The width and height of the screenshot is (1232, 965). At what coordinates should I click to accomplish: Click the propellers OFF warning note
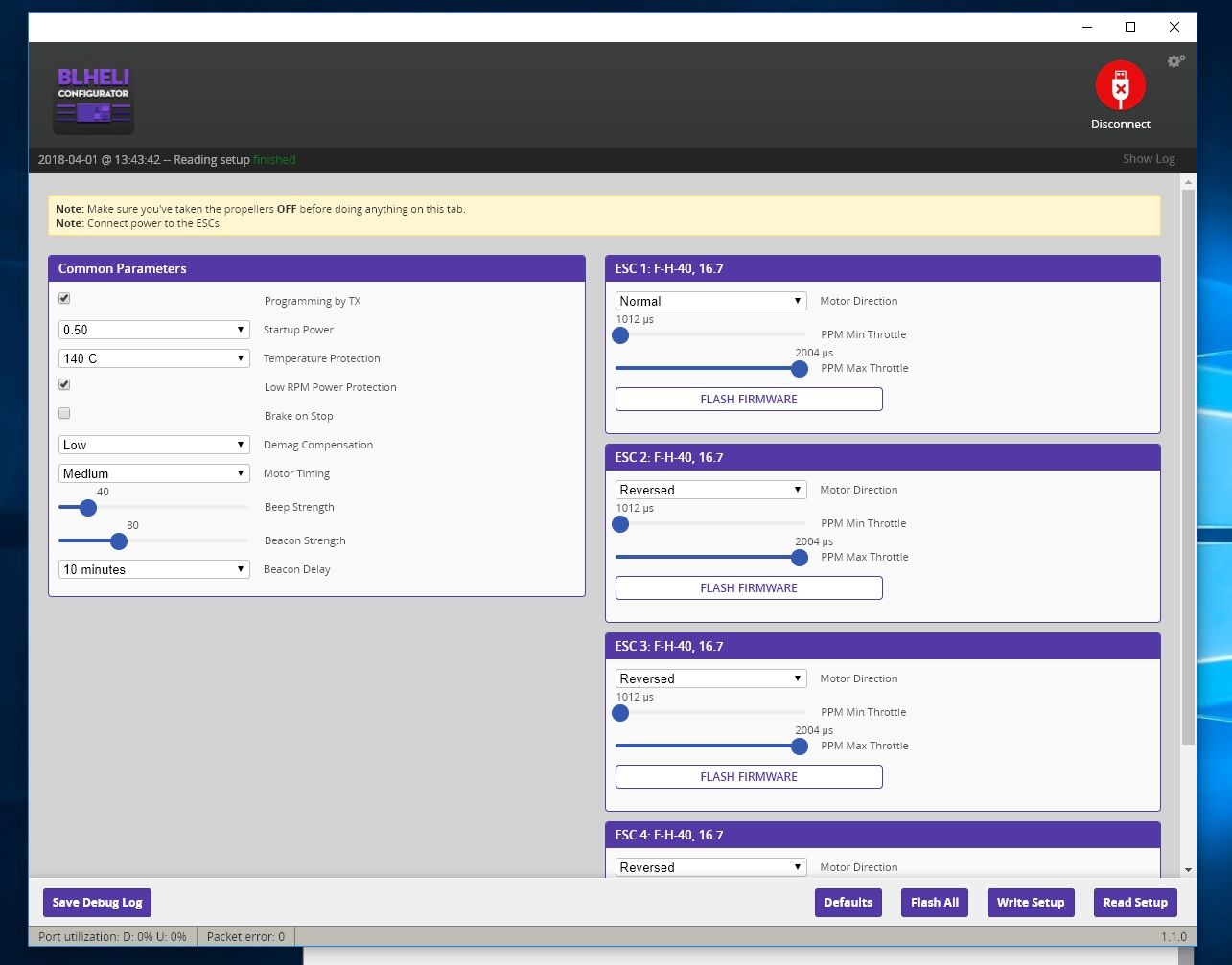tap(261, 209)
